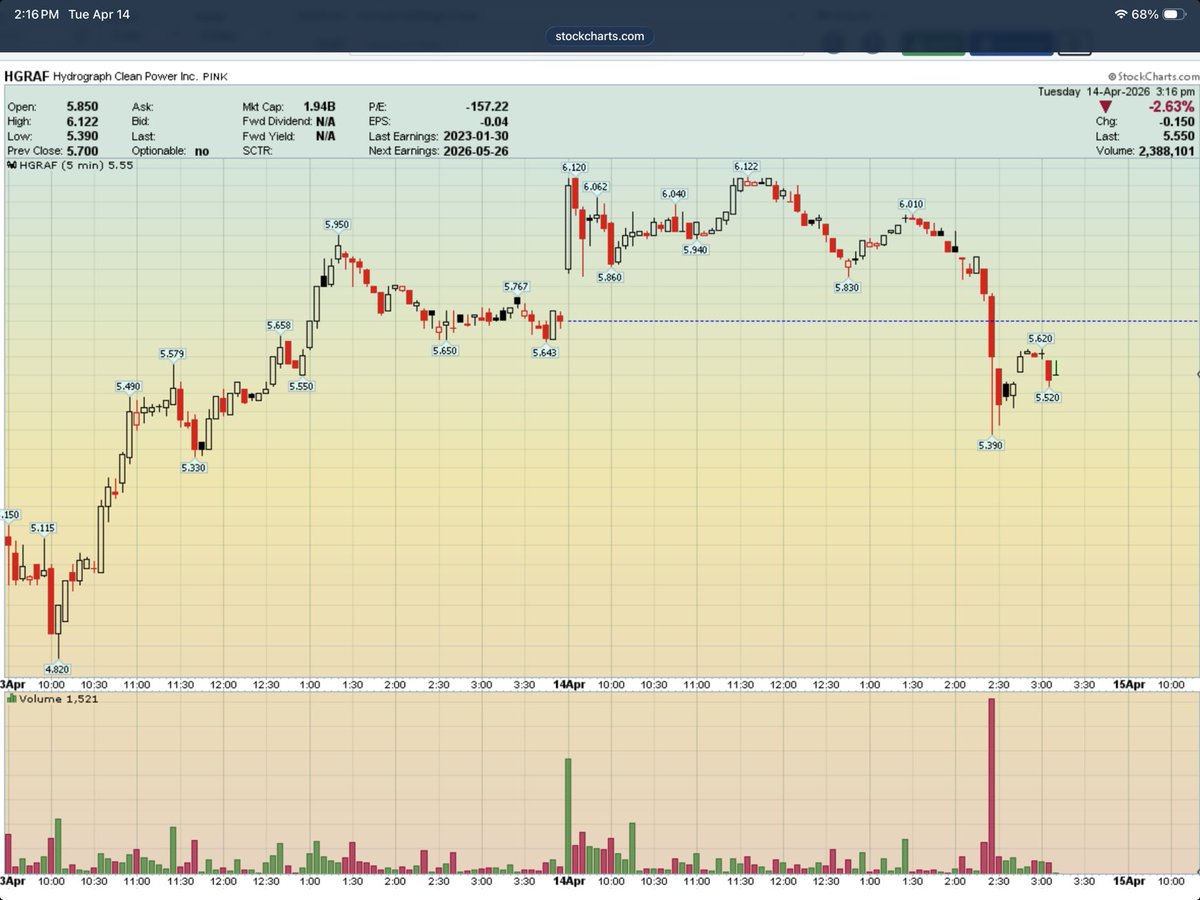The image size is (1200, 900).
Task: Click the 15Apr label on price panel time axis
Action: (x=1129, y=685)
